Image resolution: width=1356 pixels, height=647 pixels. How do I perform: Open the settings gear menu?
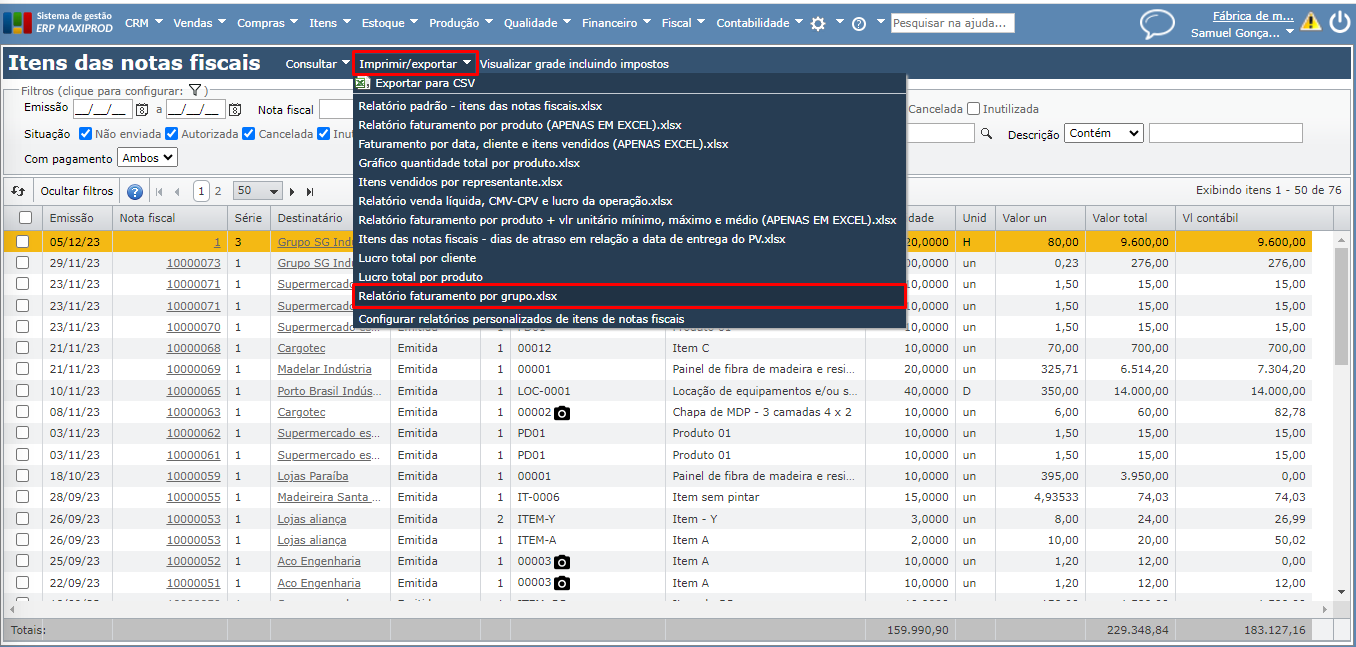click(818, 23)
